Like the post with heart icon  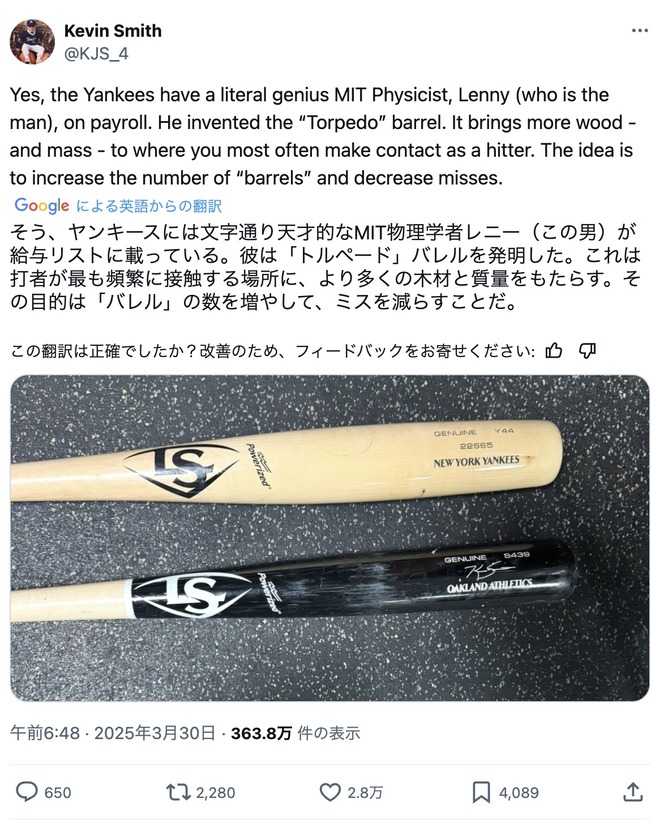330,792
